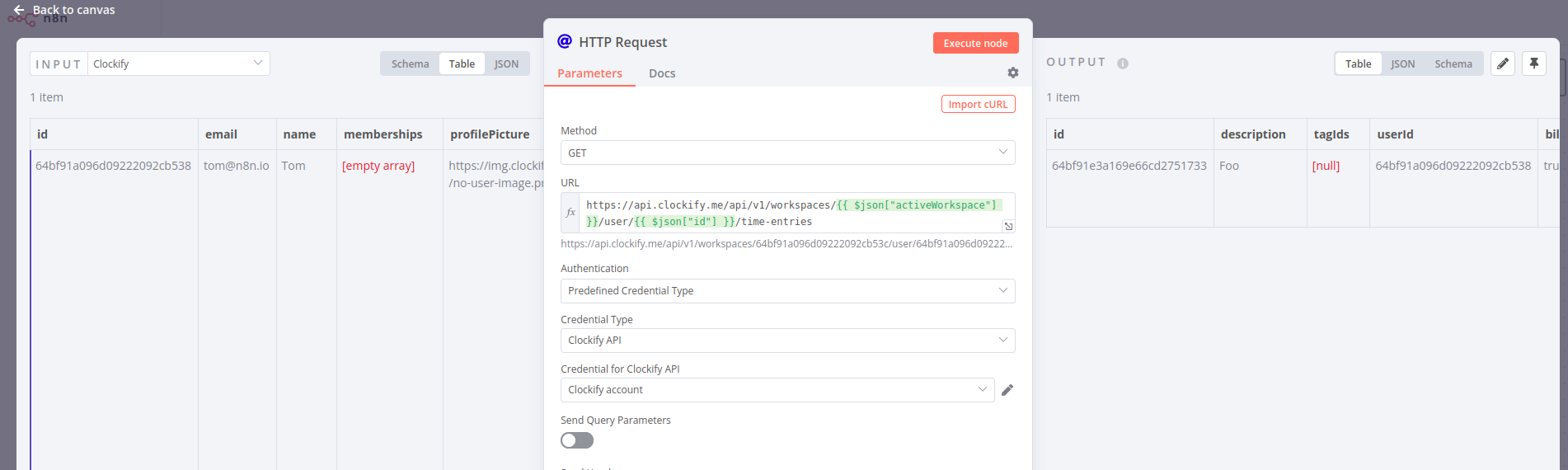Switch input view to Schema
The width and height of the screenshot is (1568, 470).
[410, 63]
